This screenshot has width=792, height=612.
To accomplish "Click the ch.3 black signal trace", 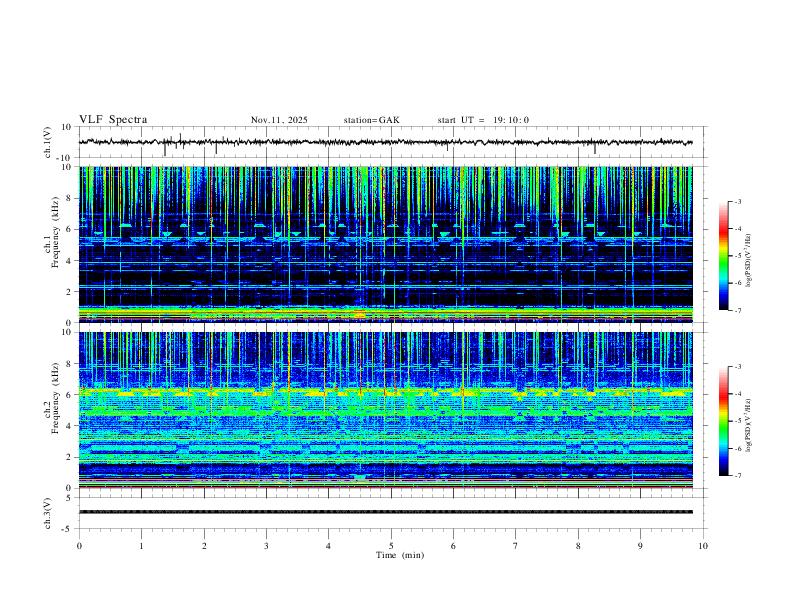I will [x=385, y=512].
